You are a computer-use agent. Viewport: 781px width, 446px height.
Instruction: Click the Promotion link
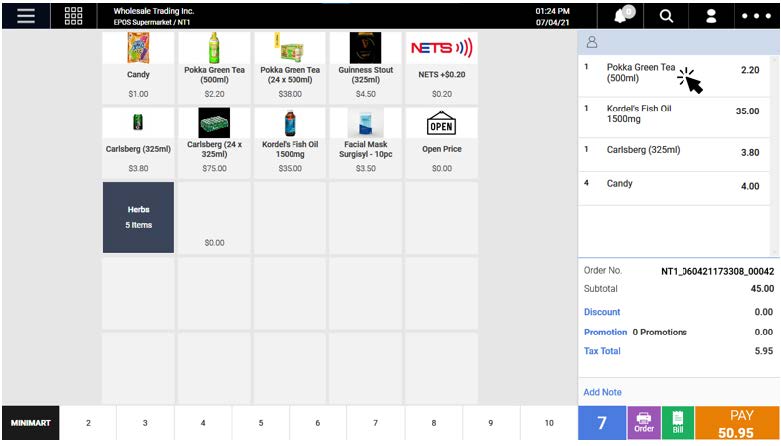click(x=605, y=332)
